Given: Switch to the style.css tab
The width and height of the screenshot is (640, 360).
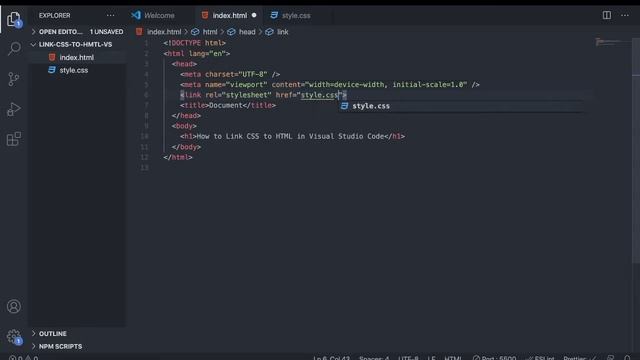Looking at the screenshot, I should [296, 16].
